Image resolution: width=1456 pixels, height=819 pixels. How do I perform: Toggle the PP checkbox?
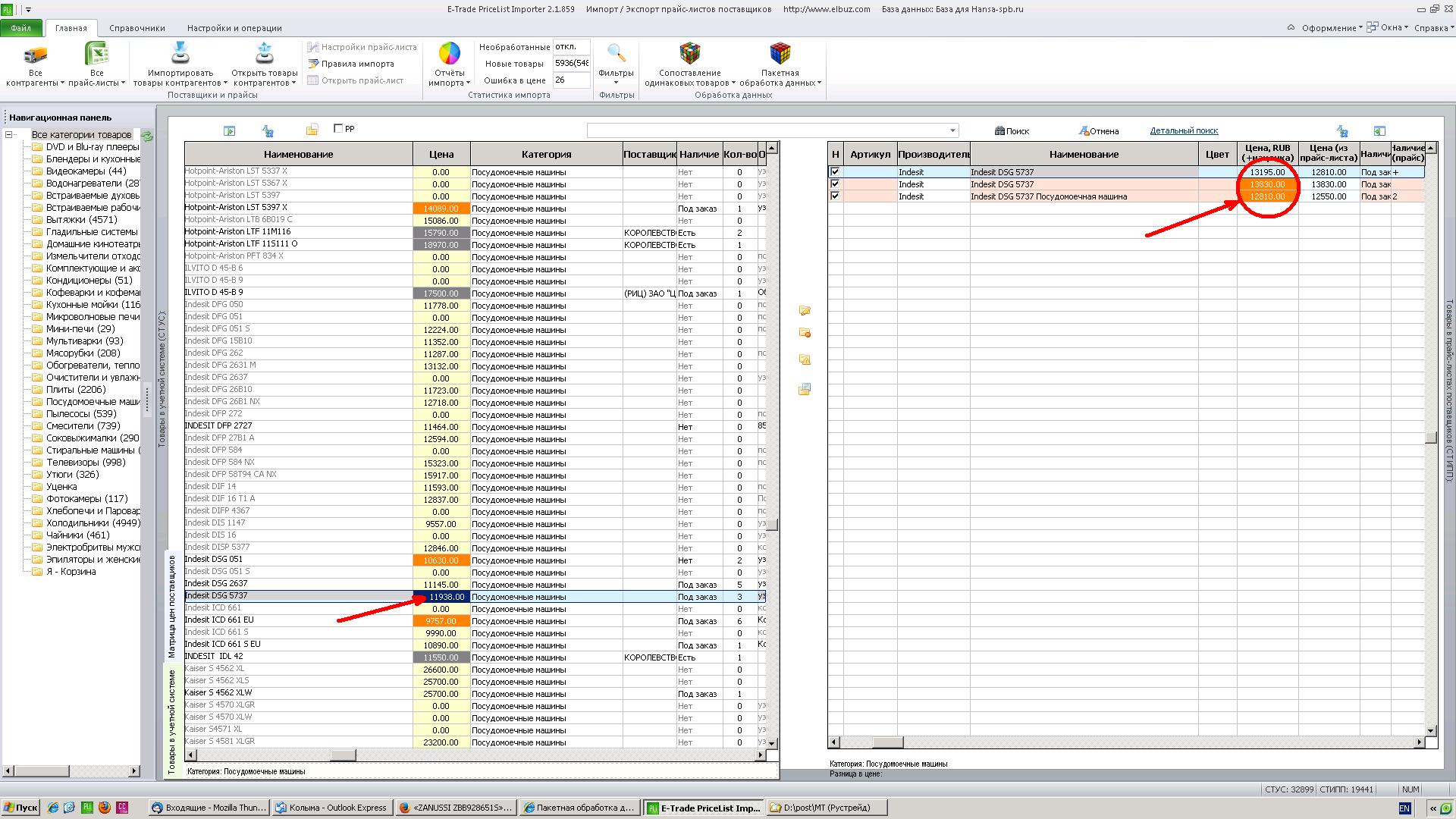click(338, 128)
